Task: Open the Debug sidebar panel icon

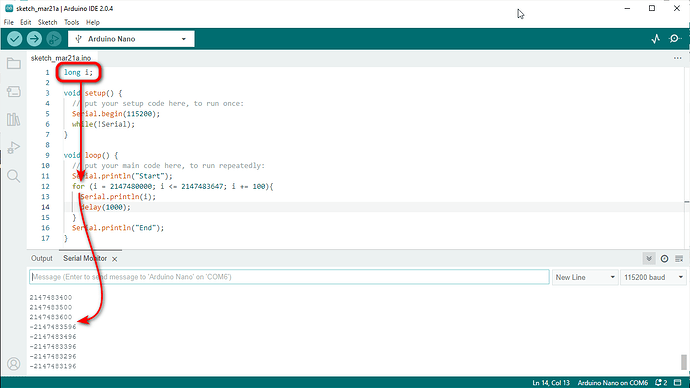Action: (x=14, y=147)
